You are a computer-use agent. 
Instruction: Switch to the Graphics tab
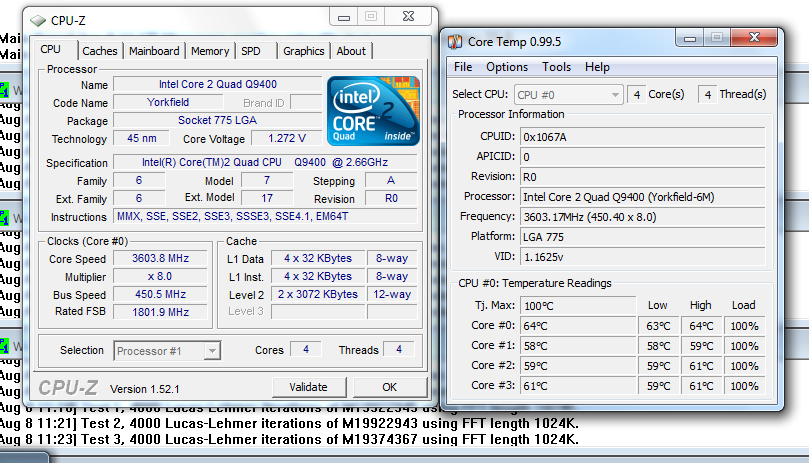(x=303, y=51)
